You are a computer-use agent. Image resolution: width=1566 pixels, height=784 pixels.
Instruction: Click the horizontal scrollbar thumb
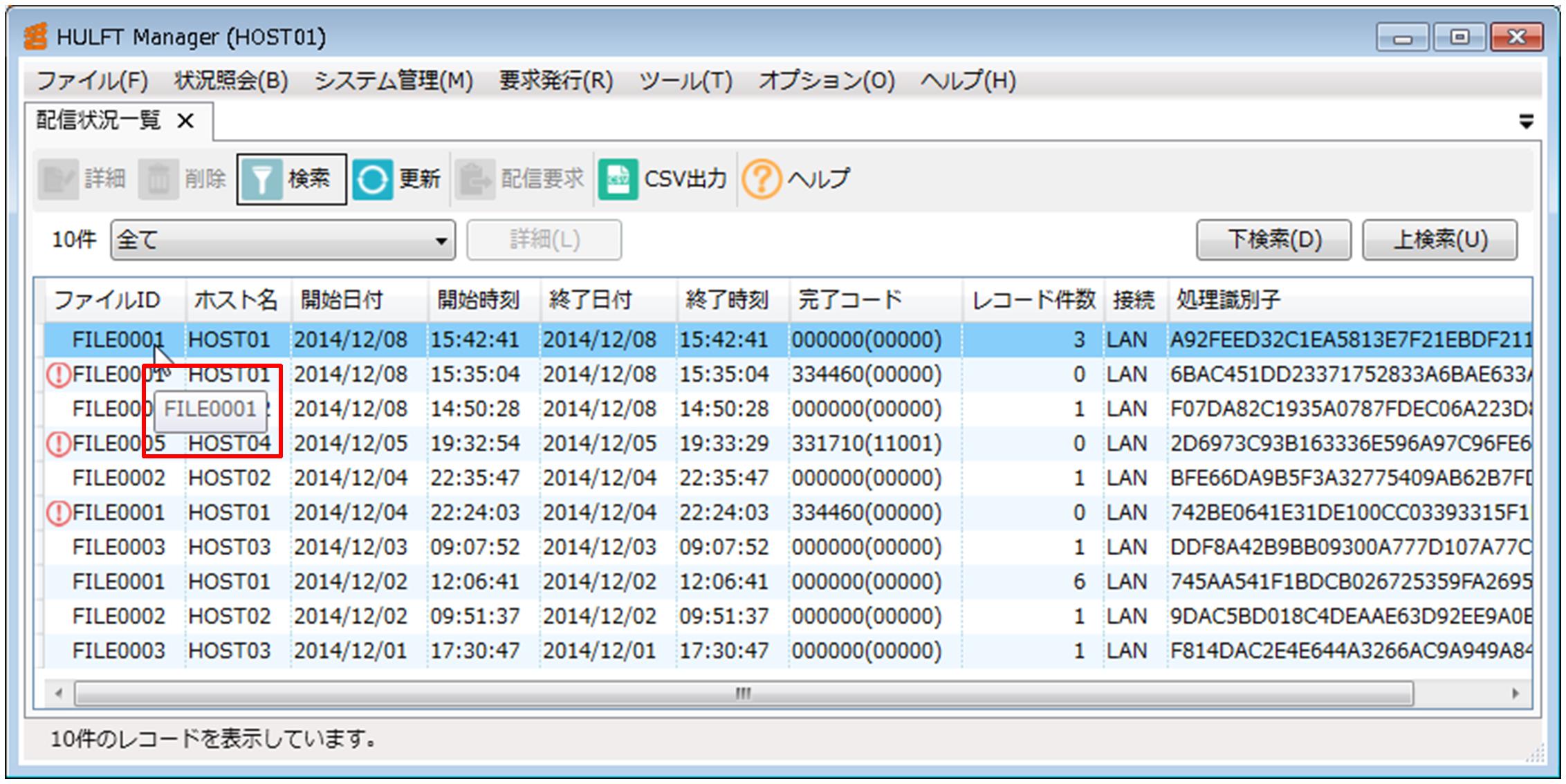coord(744,693)
